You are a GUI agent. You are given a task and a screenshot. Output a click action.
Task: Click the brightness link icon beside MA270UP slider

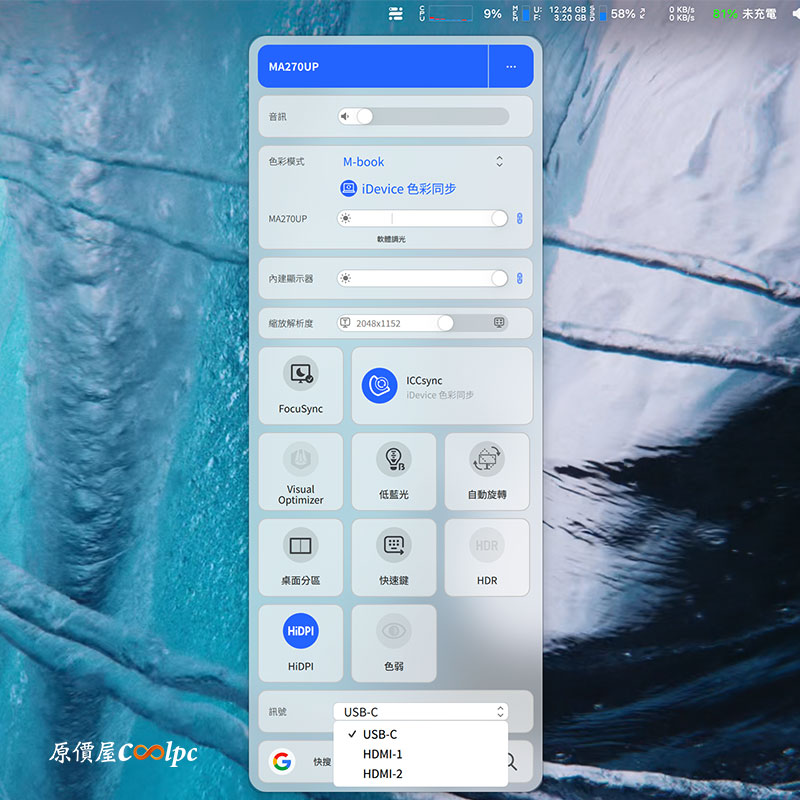point(519,218)
